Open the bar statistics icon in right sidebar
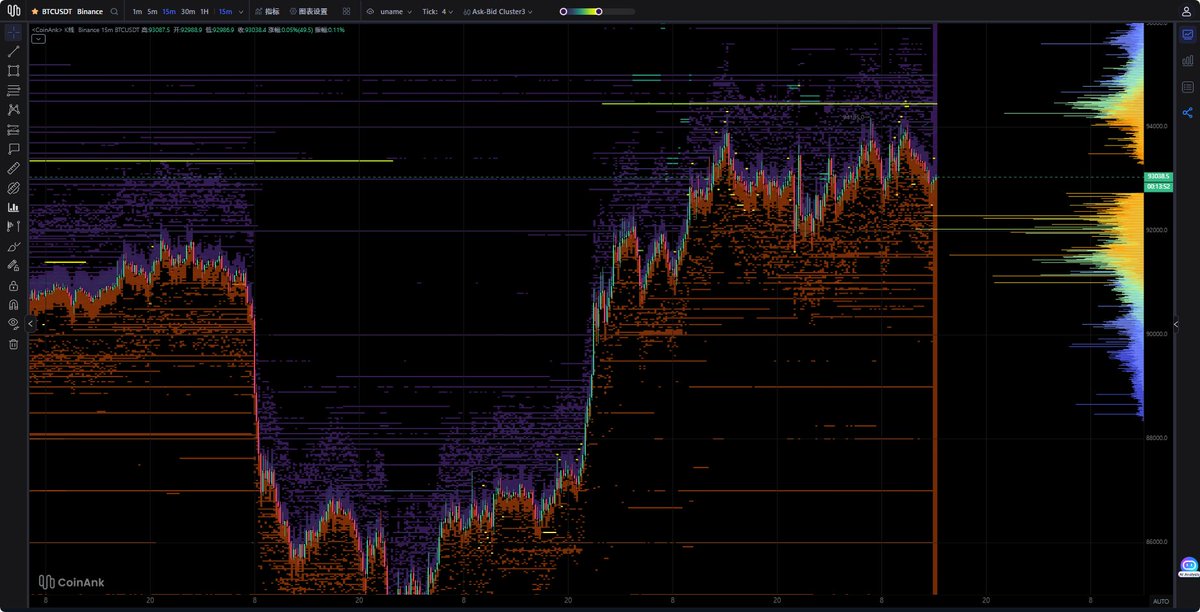 click(x=1187, y=61)
